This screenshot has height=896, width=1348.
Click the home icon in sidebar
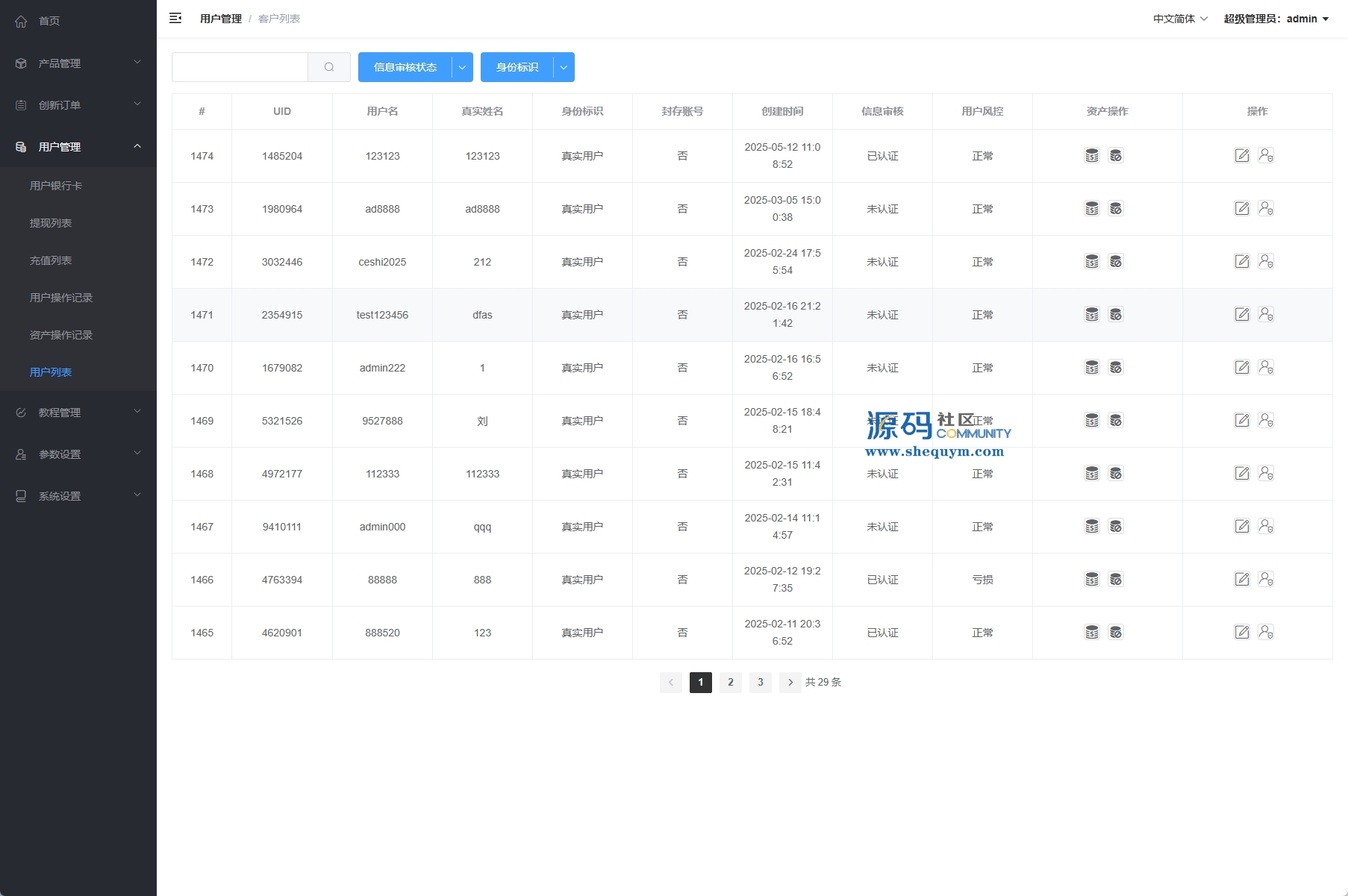(x=21, y=21)
